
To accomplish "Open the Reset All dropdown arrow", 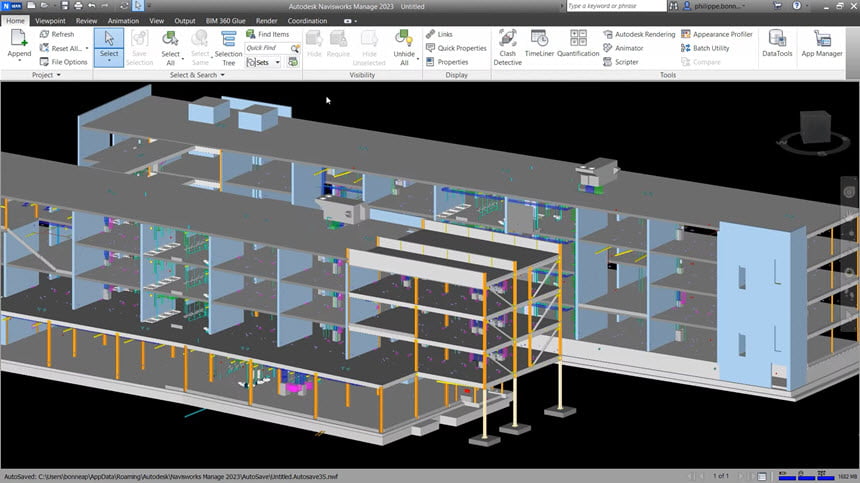I will pyautogui.click(x=87, y=48).
